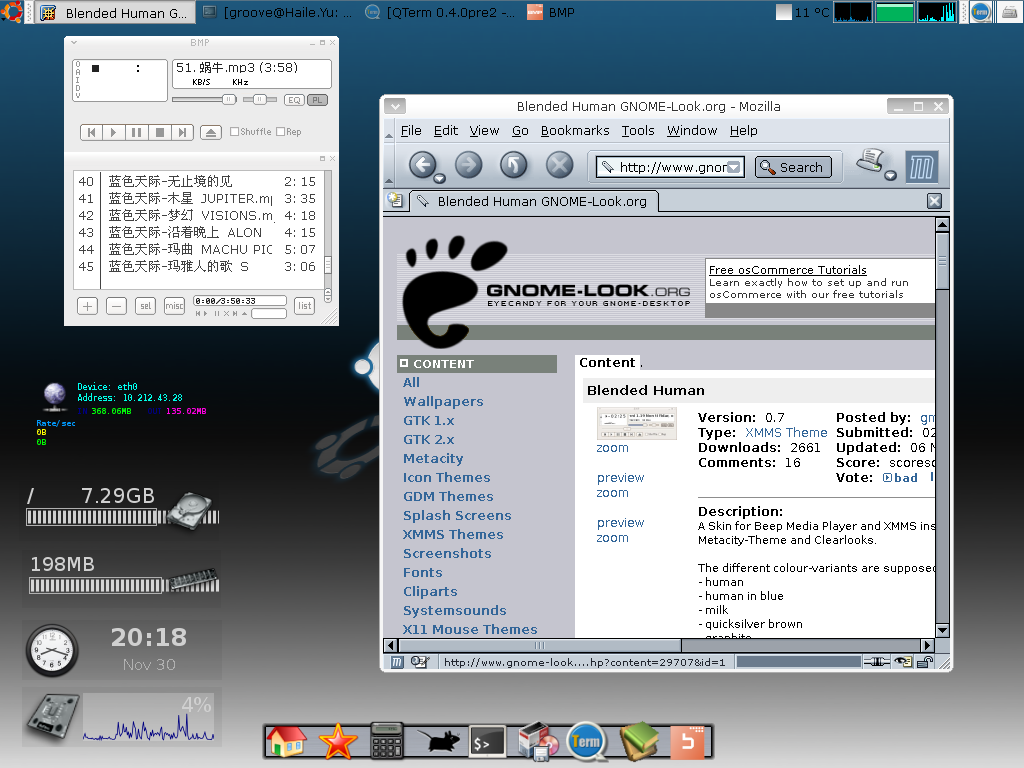This screenshot has height=768, width=1024.
Task: Click the Mozilla M throbber logo
Action: [921, 167]
